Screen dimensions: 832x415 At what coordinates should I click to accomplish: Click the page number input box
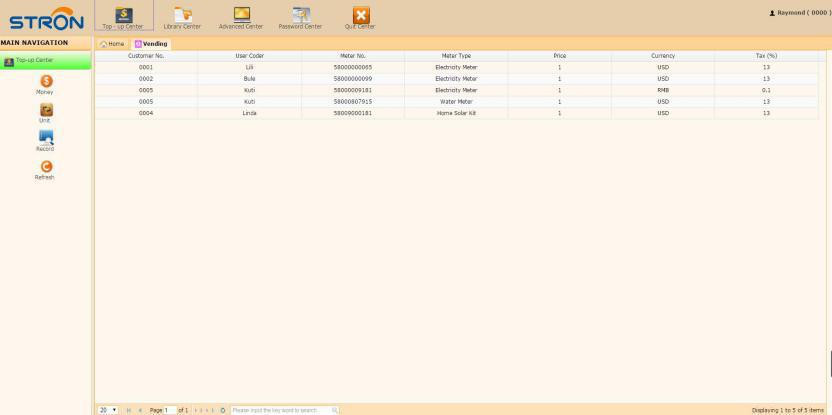click(167, 410)
